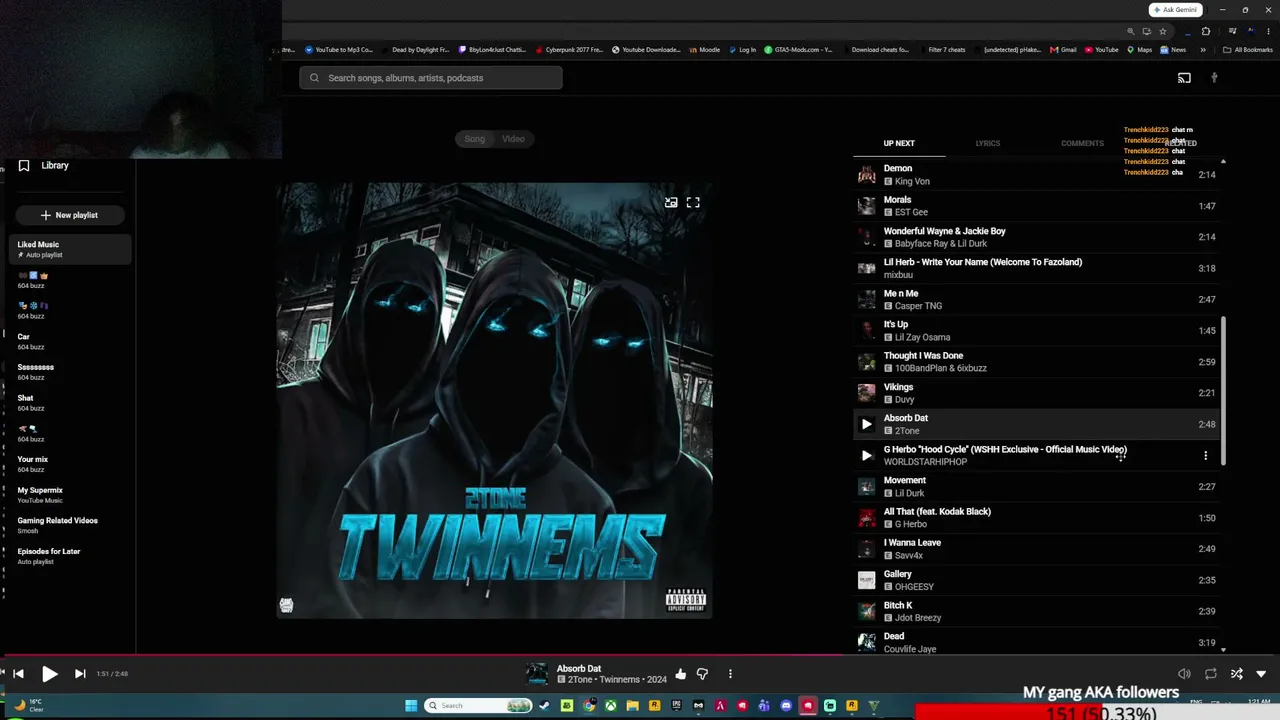Skip to the next track
This screenshot has height=720, width=1280.
80,674
